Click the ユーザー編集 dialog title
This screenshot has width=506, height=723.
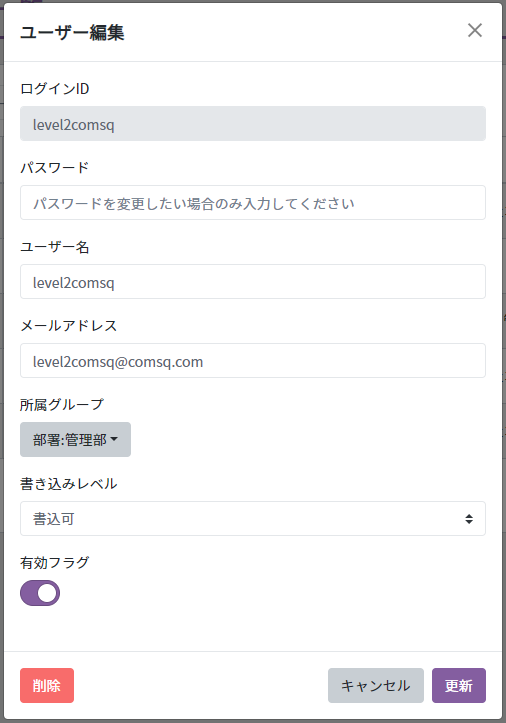(x=72, y=32)
